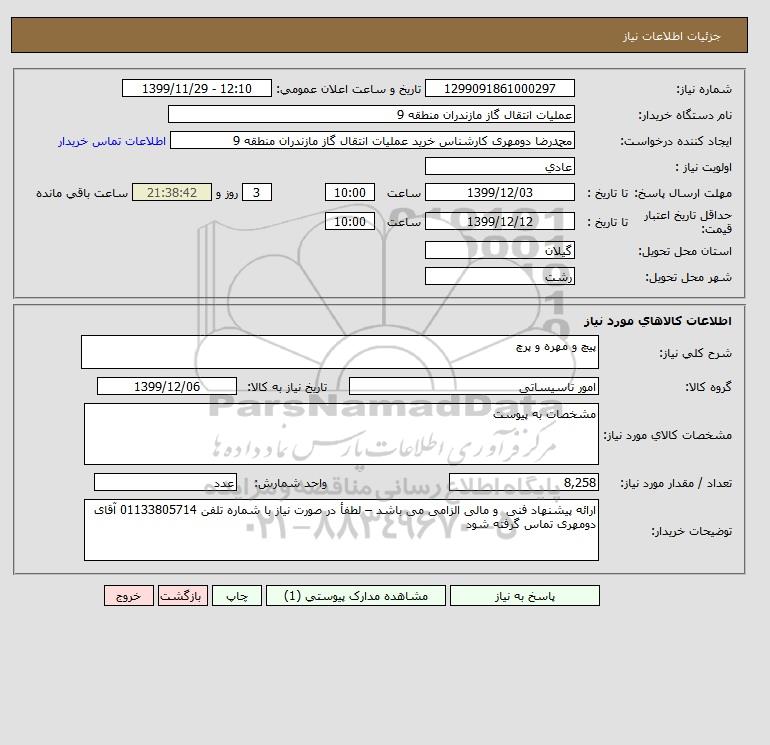The image size is (770, 745).
Task: Click goods group field امور تاسیساتی
Action: [474, 386]
